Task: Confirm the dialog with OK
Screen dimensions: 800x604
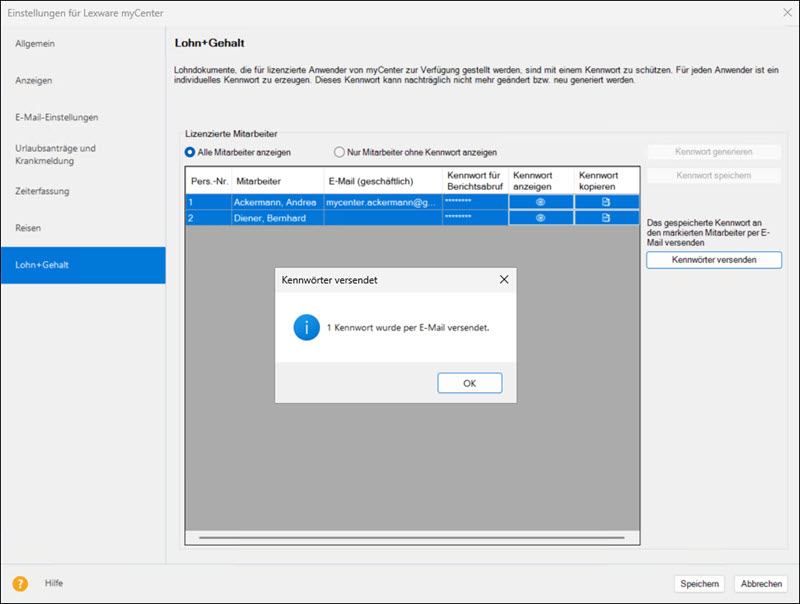Action: [470, 383]
